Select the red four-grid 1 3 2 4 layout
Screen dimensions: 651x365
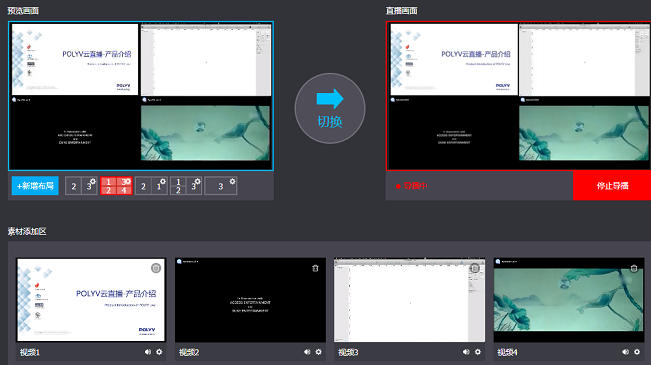click(116, 186)
